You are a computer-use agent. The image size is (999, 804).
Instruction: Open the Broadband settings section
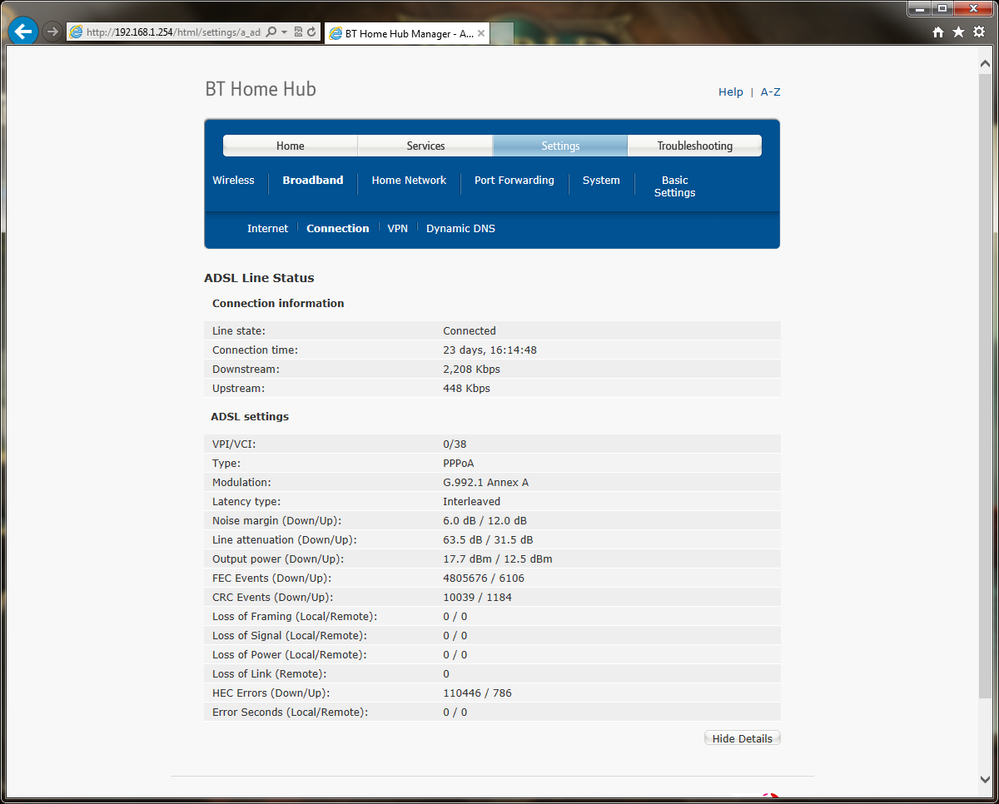[x=313, y=180]
